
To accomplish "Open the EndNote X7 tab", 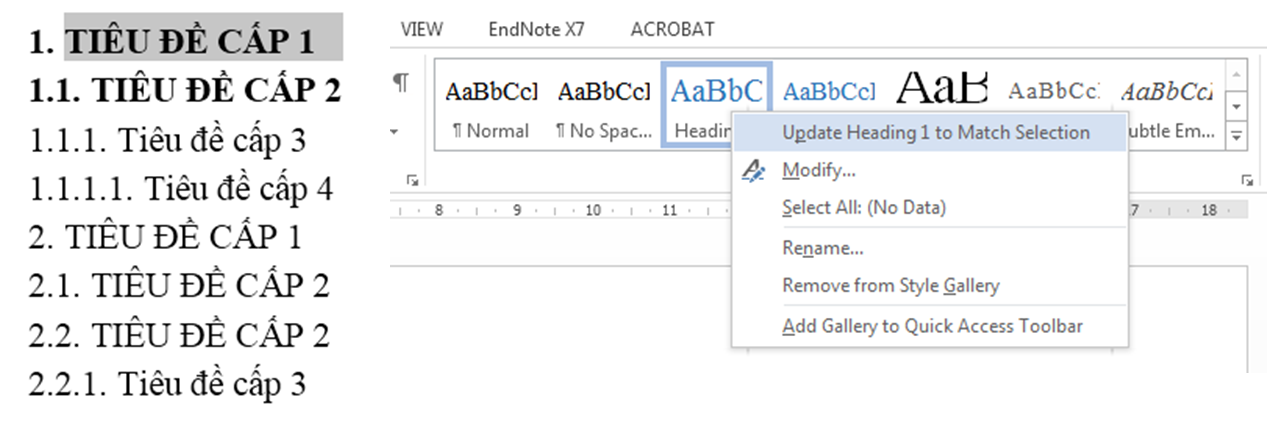I will pyautogui.click(x=536, y=30).
